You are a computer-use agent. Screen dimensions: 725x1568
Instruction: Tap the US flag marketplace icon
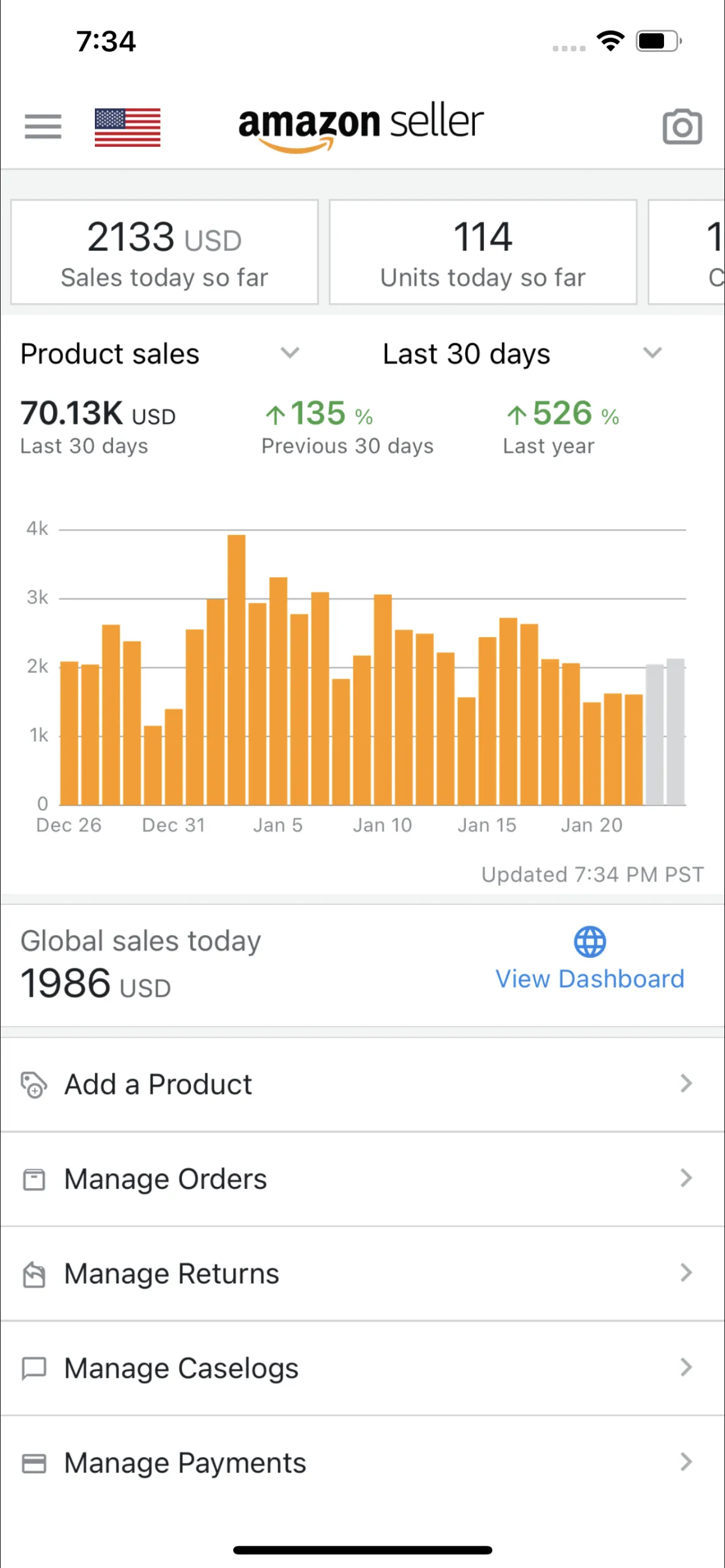coord(128,127)
